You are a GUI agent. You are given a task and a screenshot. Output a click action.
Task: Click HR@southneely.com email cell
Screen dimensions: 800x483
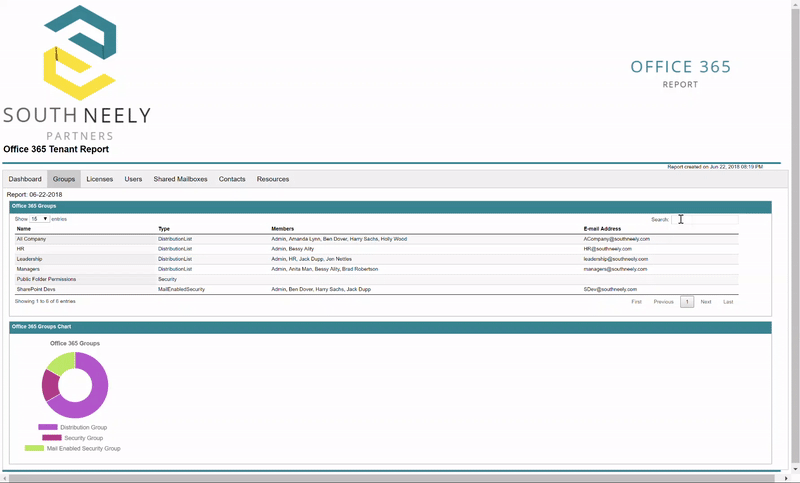(x=608, y=249)
